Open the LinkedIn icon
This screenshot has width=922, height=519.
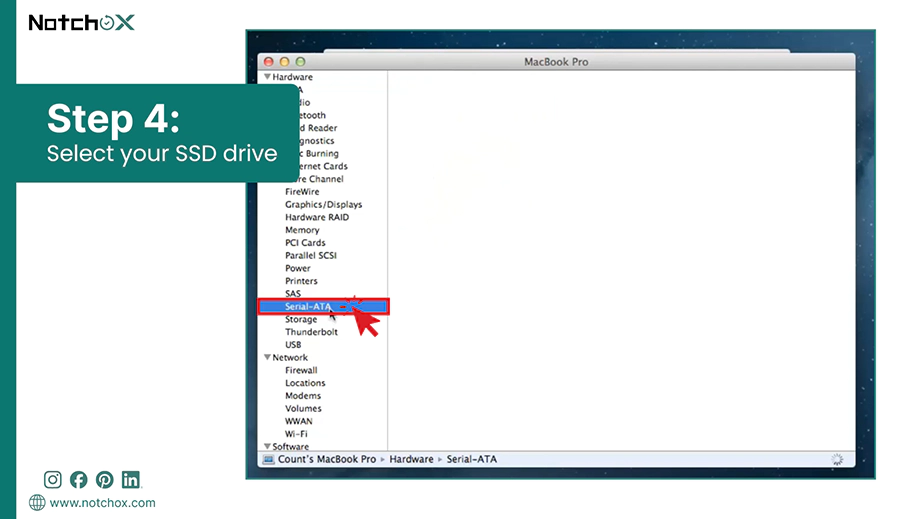[x=131, y=480]
